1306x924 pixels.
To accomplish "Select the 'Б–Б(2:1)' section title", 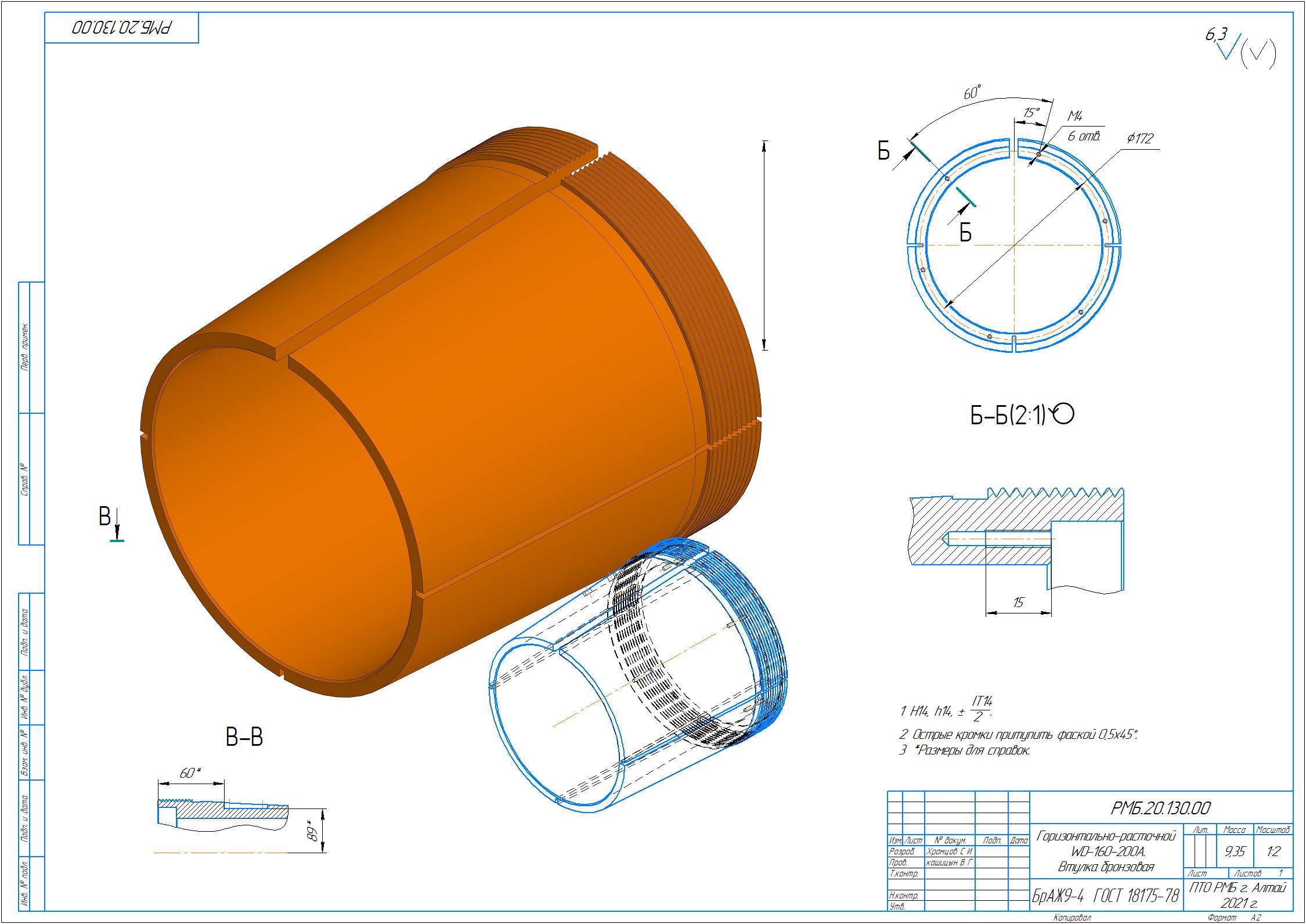I will pyautogui.click(x=1009, y=416).
